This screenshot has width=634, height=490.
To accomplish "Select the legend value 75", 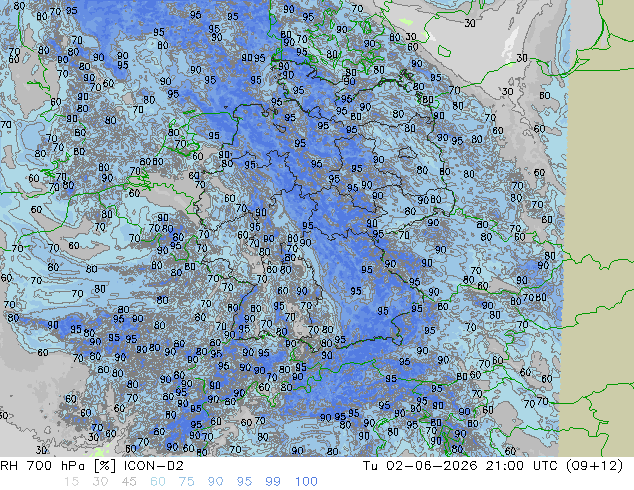I will pos(186,482).
